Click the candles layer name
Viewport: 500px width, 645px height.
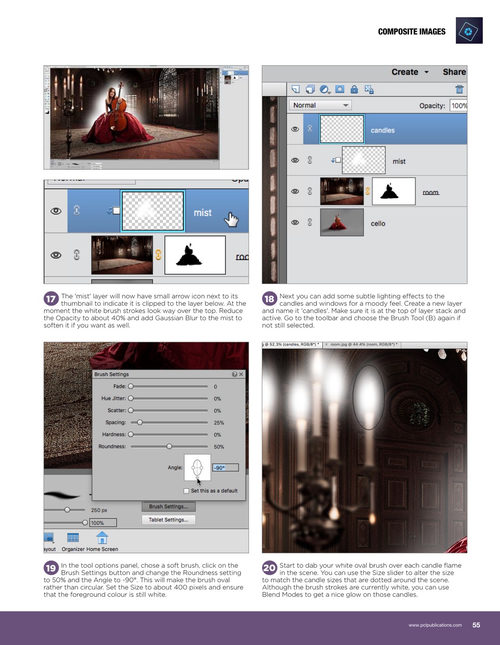point(382,130)
